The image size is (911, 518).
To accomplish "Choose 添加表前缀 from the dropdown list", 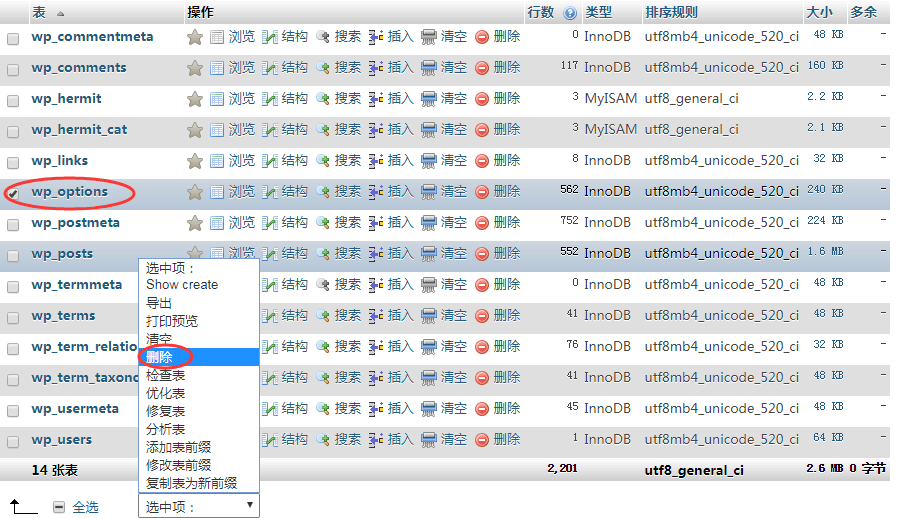I will pyautogui.click(x=199, y=447).
